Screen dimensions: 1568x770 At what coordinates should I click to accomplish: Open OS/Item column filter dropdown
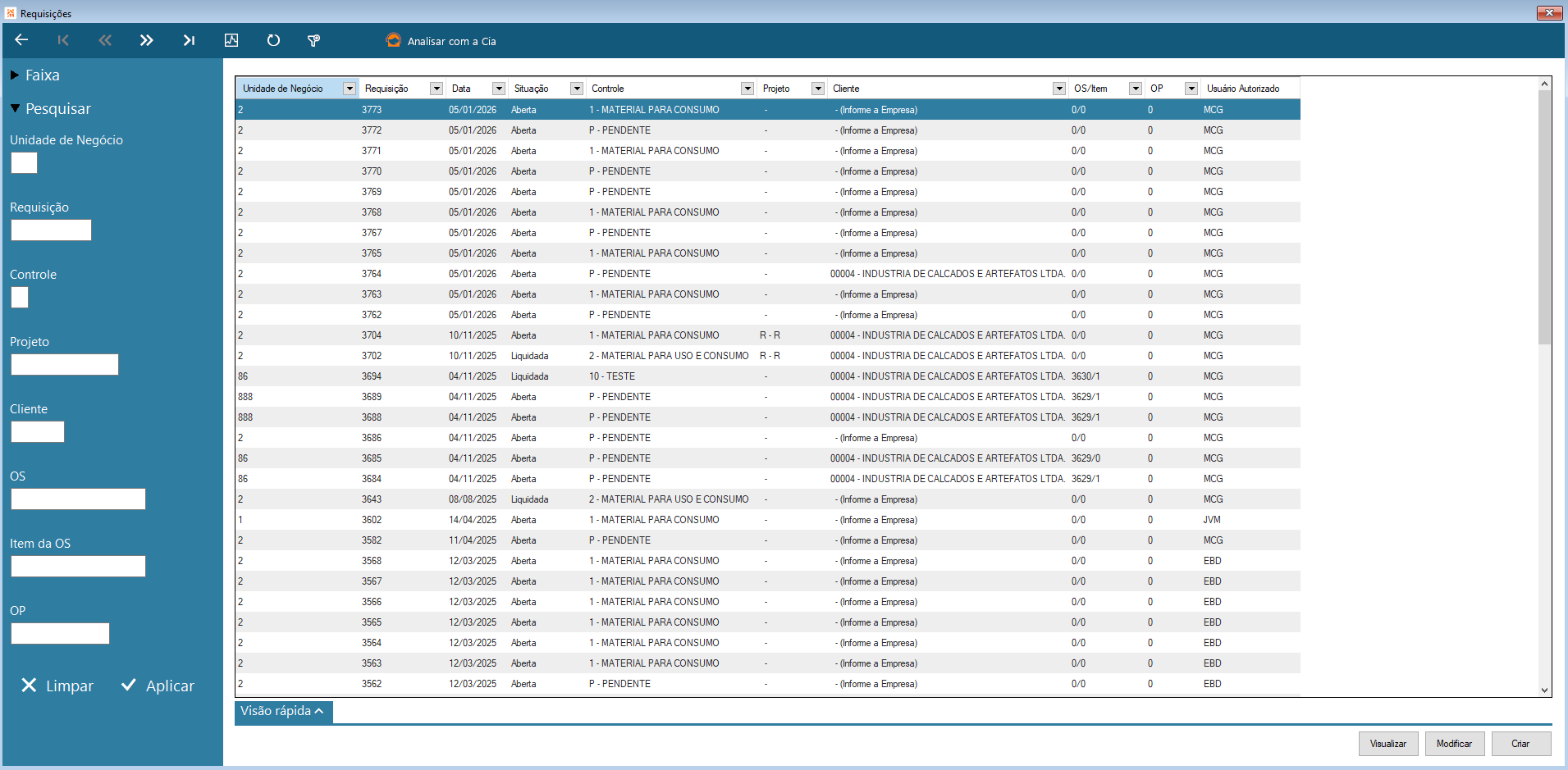[x=1136, y=89]
